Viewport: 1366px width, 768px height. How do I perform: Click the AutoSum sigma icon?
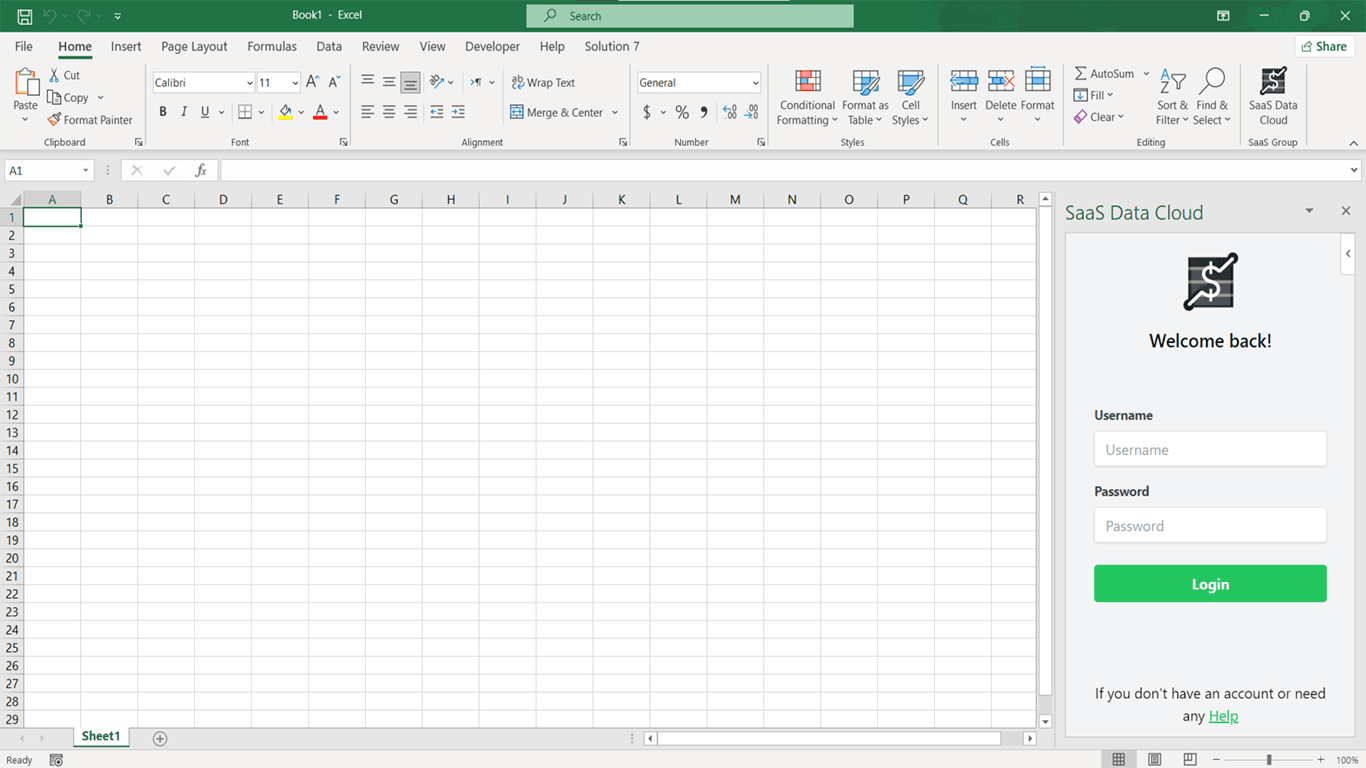point(1081,74)
